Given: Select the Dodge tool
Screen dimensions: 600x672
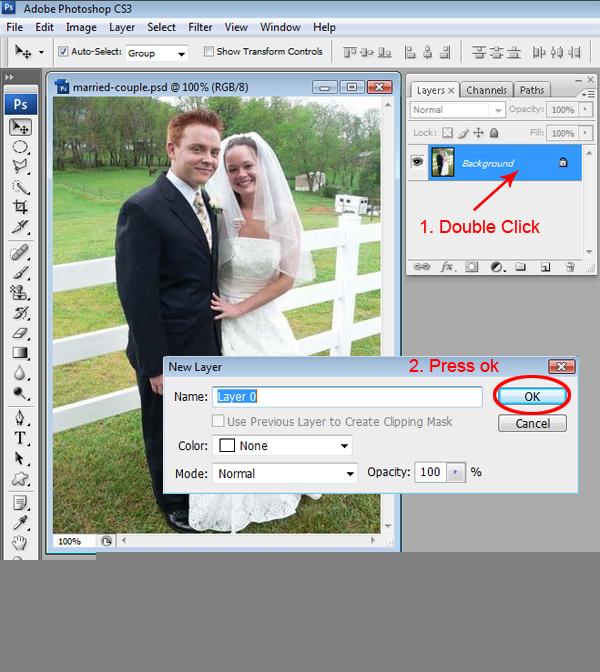Looking at the screenshot, I should pos(20,393).
